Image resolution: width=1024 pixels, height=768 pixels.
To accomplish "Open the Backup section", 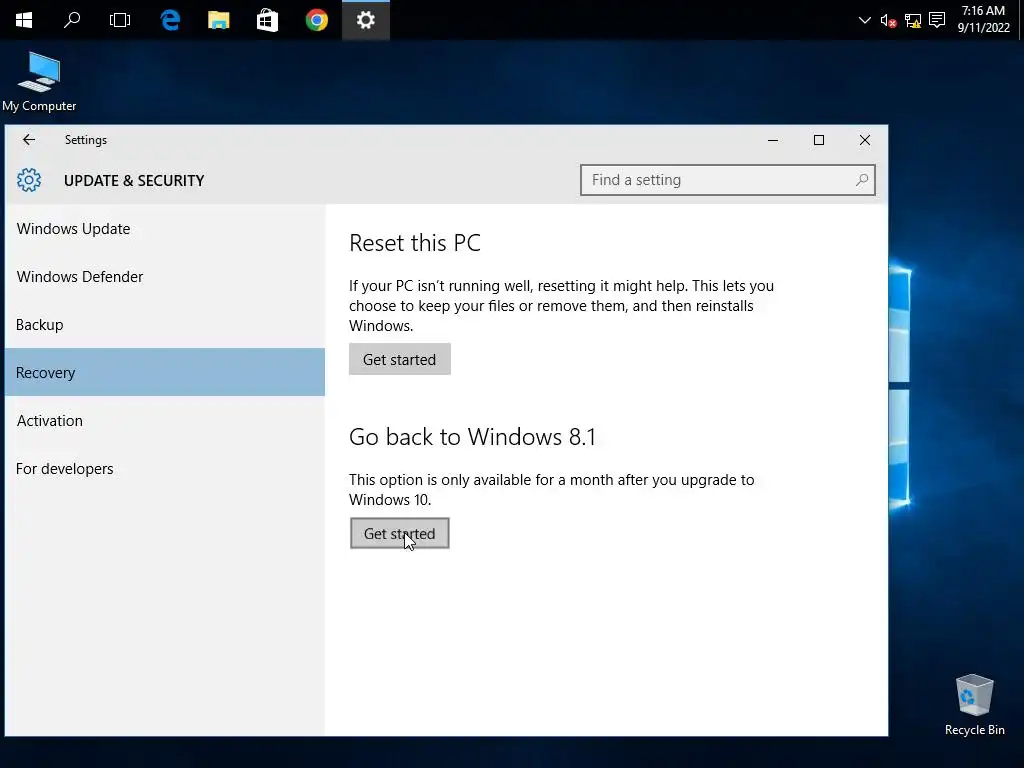I will [165, 325].
